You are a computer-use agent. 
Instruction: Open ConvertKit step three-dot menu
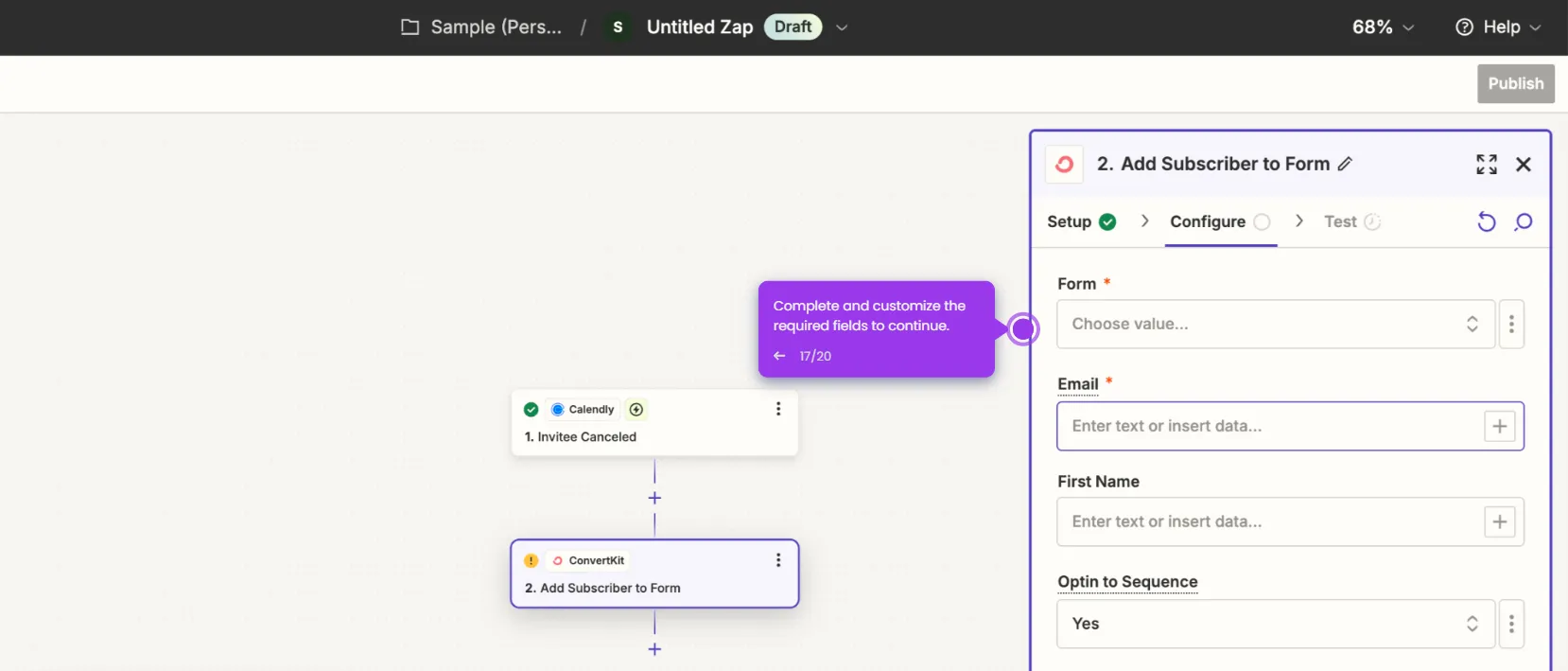(778, 560)
